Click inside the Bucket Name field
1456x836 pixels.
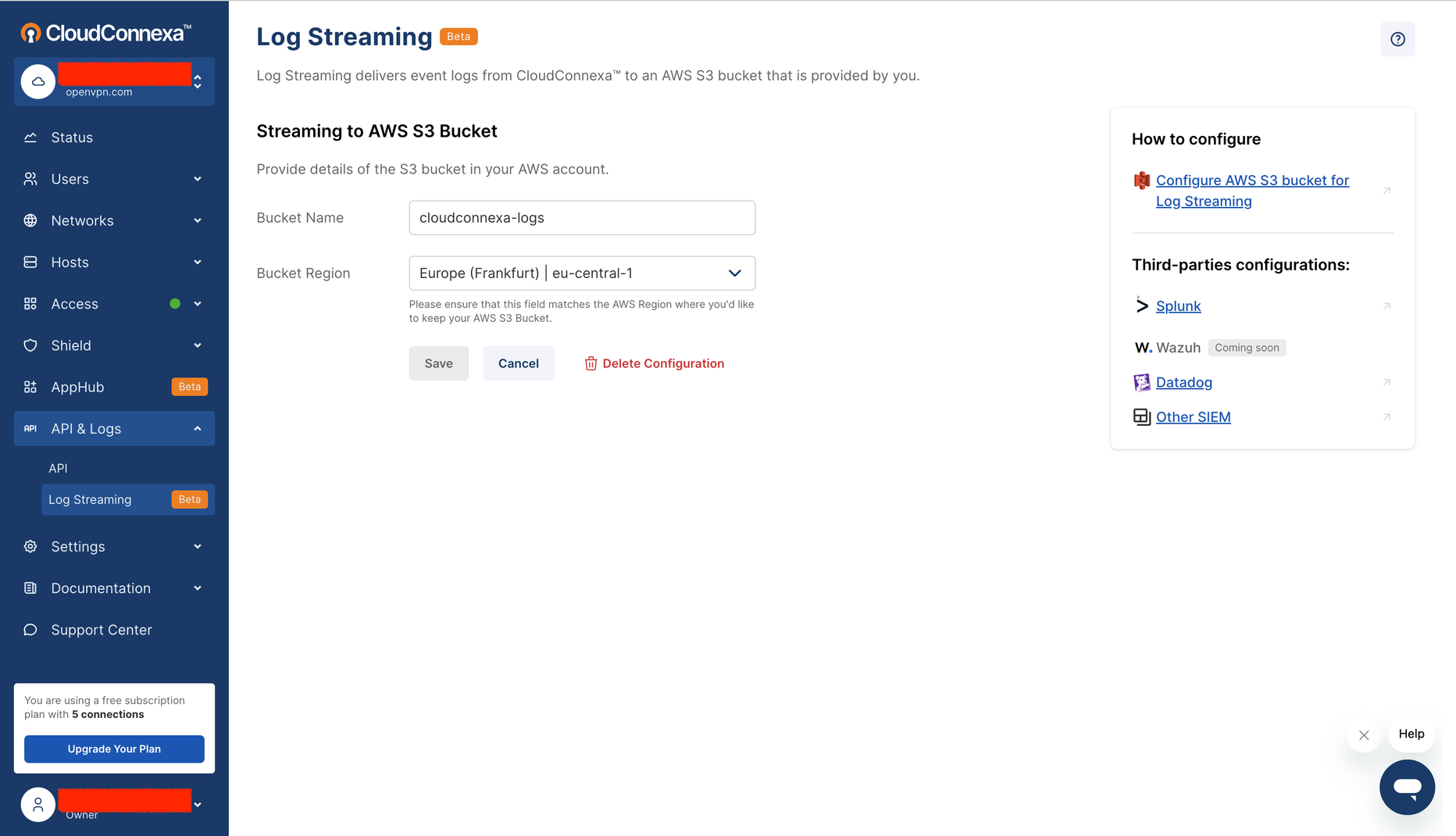(581, 217)
